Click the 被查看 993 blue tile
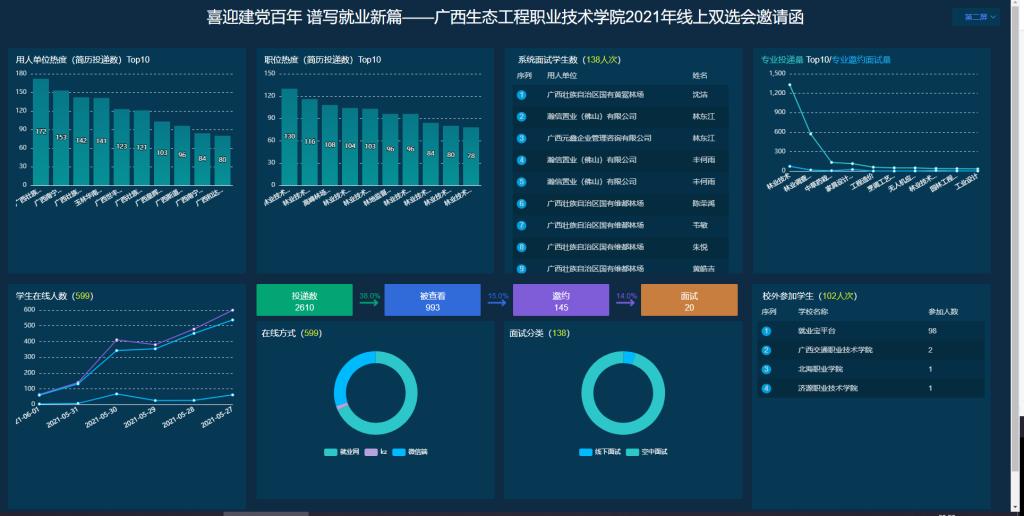 click(432, 301)
